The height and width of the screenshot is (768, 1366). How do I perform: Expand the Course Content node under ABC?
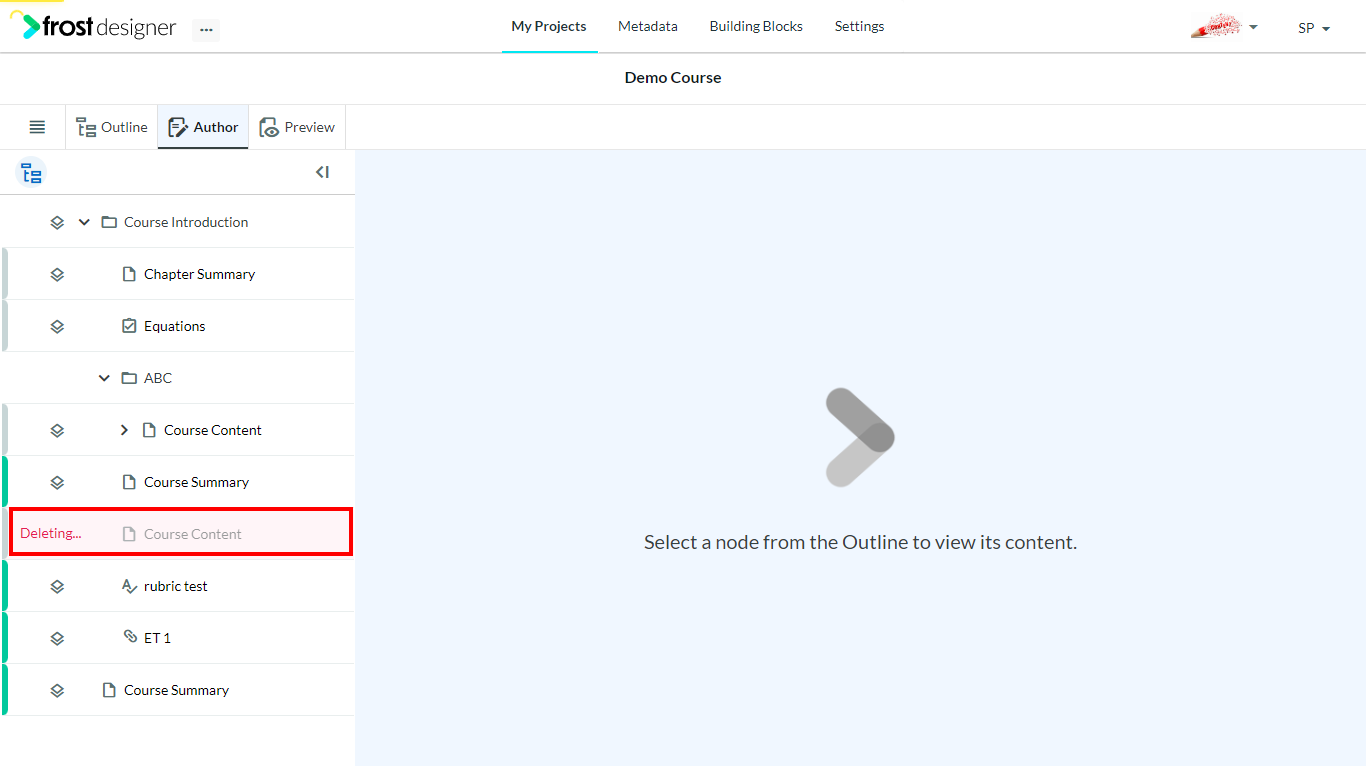(x=124, y=430)
